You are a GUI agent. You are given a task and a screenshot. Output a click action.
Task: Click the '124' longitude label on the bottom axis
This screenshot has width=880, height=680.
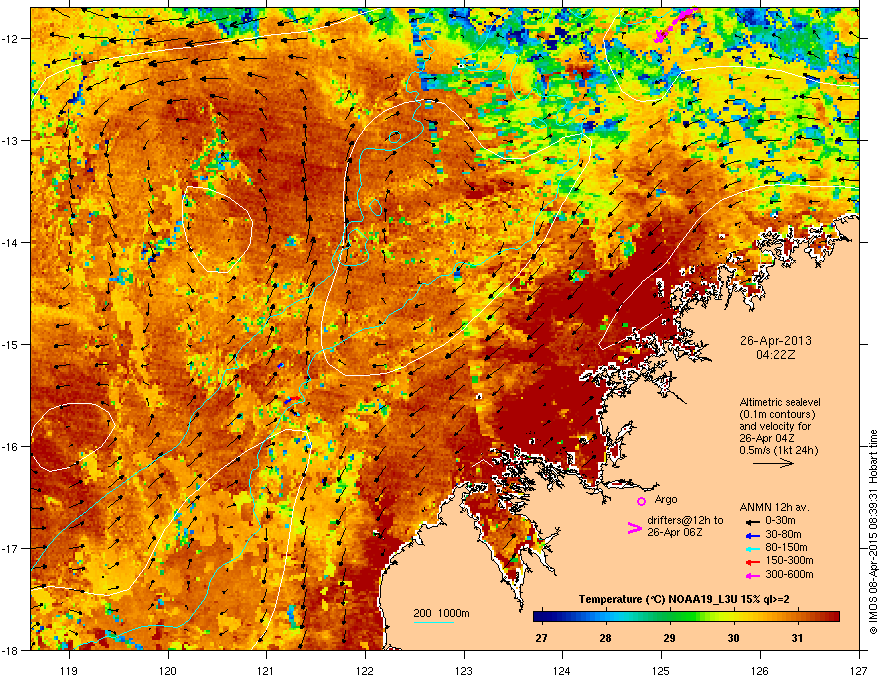coord(562,670)
